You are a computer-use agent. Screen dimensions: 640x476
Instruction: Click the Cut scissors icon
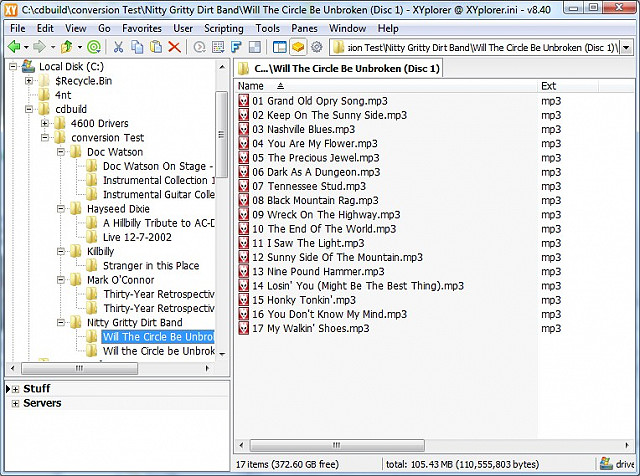(x=118, y=47)
